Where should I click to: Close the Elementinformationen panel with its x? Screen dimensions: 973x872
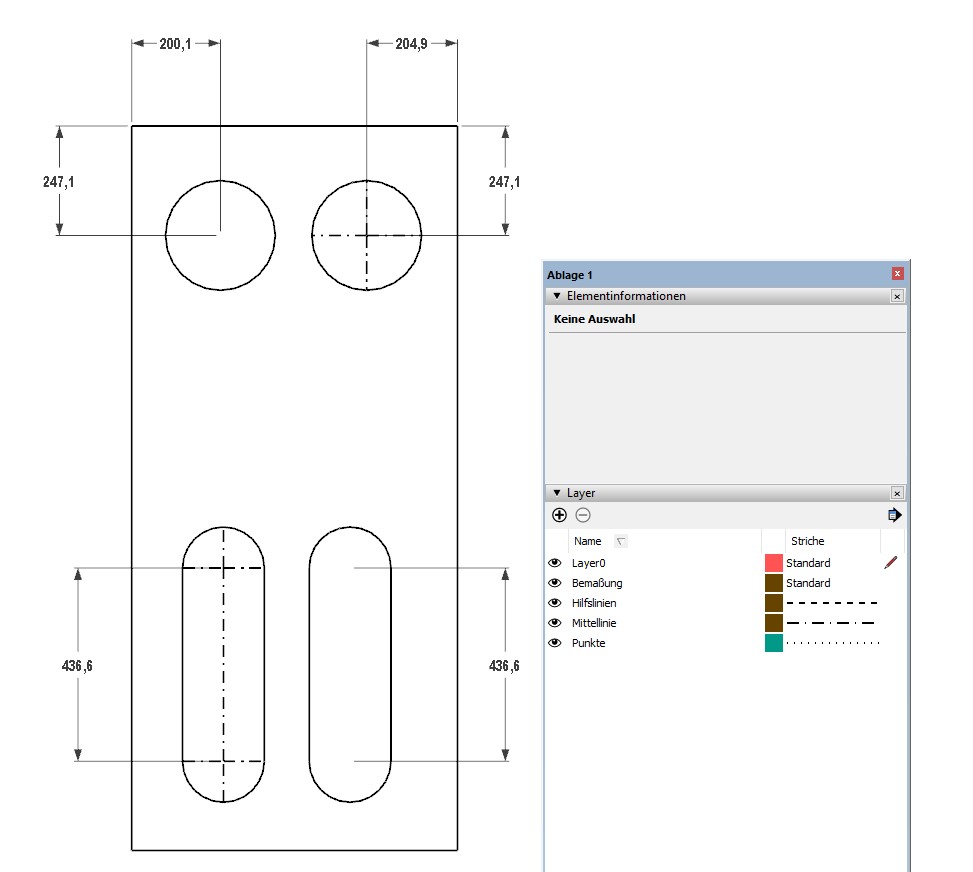tap(897, 297)
